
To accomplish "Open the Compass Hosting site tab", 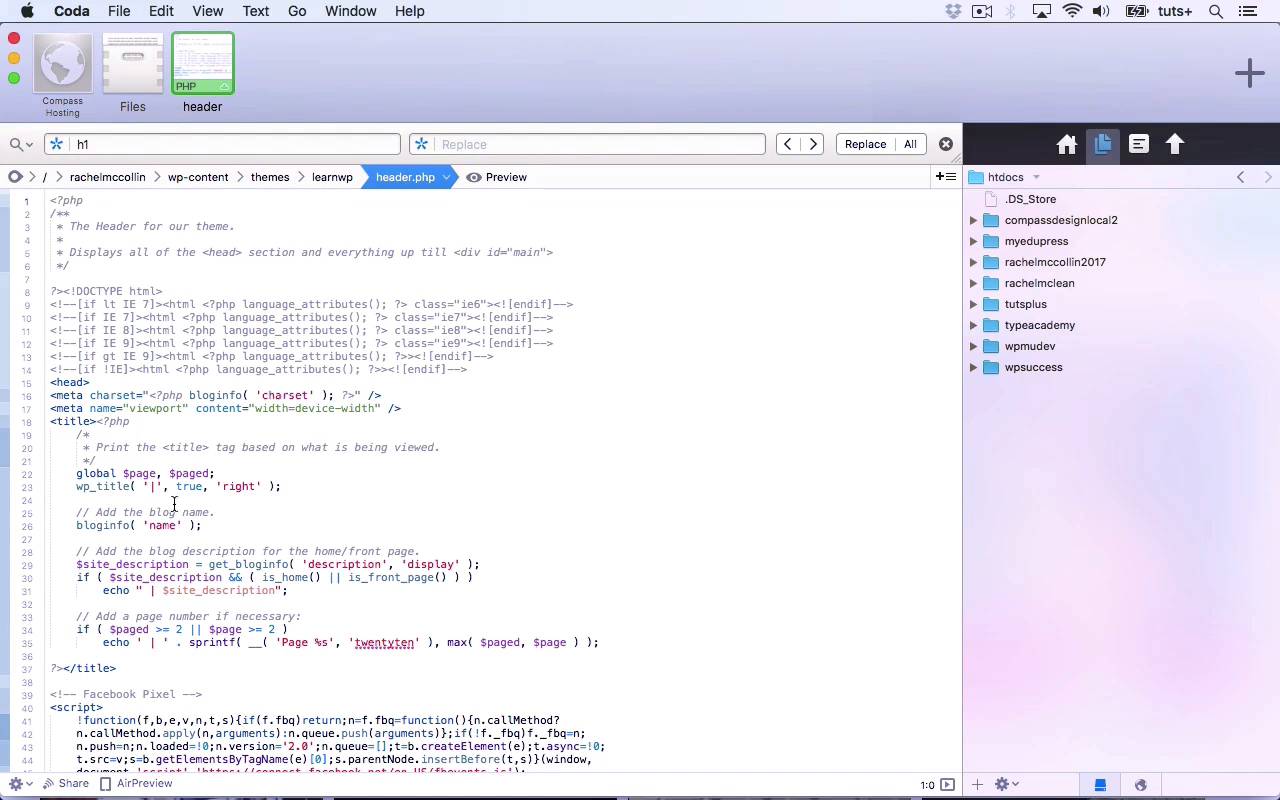I will point(62,75).
